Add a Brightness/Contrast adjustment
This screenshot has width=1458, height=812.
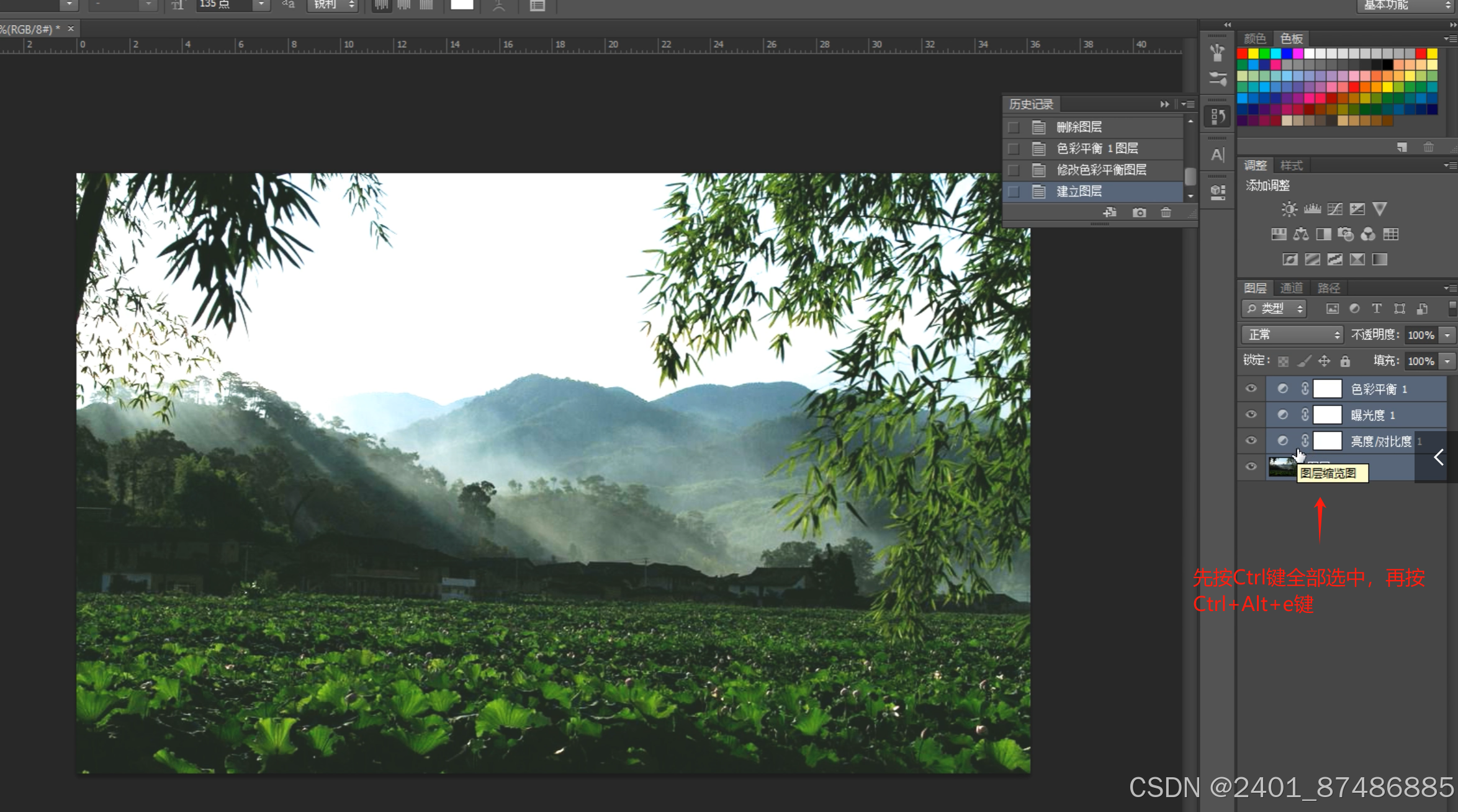[x=1289, y=209]
